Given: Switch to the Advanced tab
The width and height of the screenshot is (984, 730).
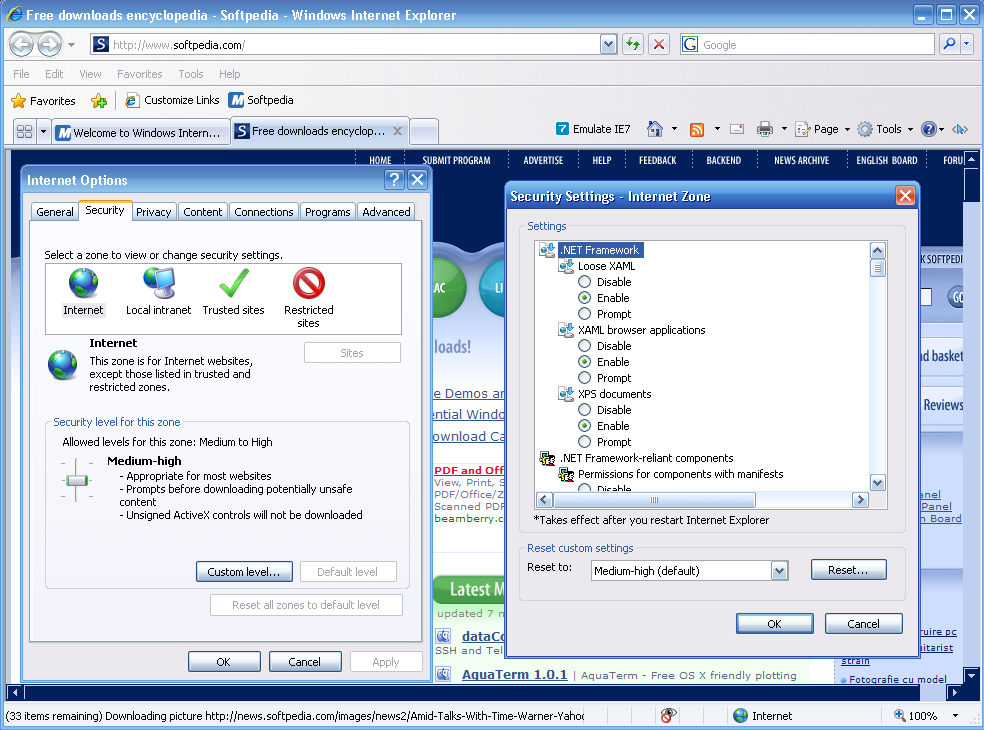Looking at the screenshot, I should [x=387, y=212].
